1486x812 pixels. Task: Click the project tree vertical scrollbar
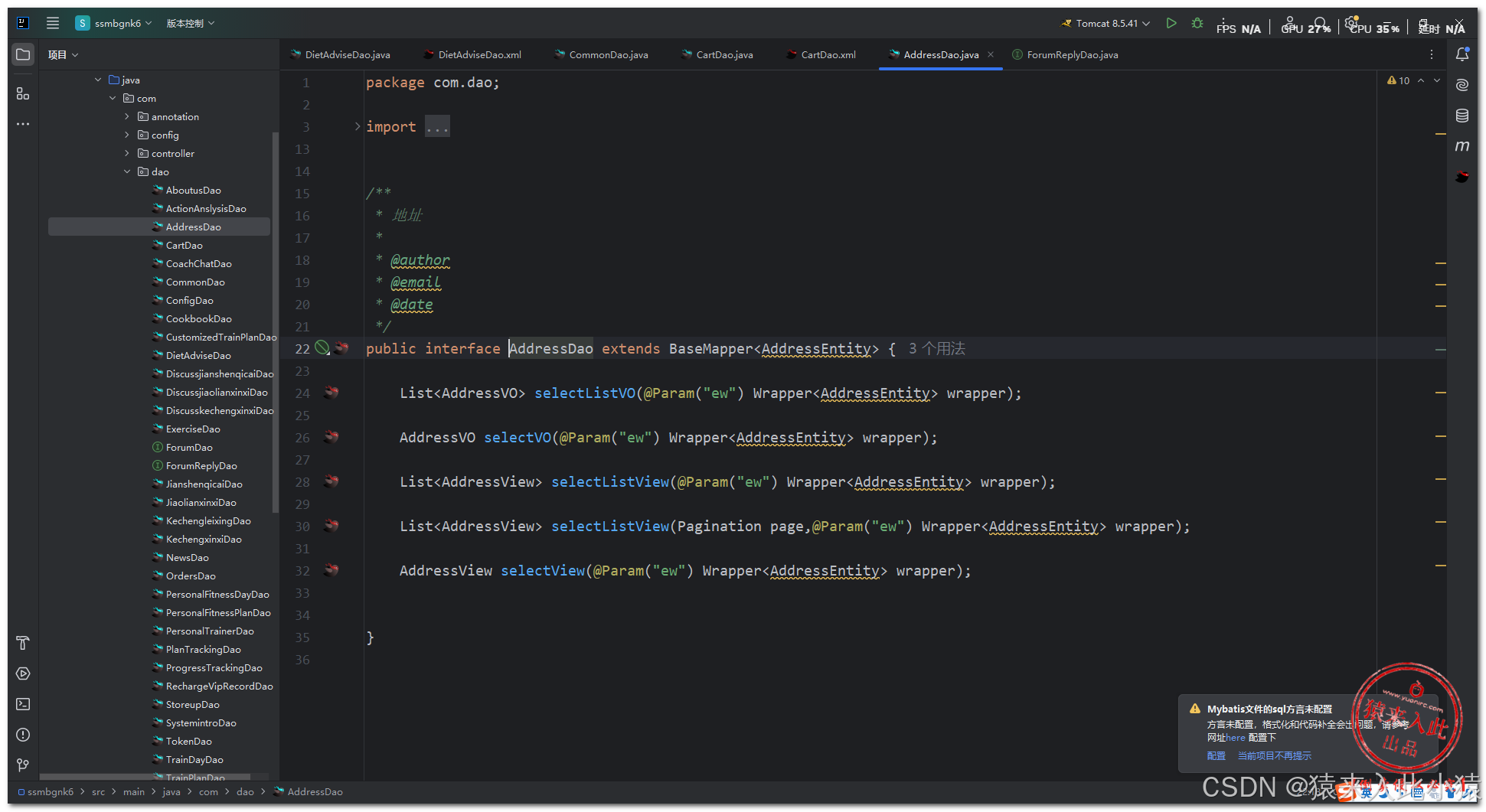(x=276, y=321)
